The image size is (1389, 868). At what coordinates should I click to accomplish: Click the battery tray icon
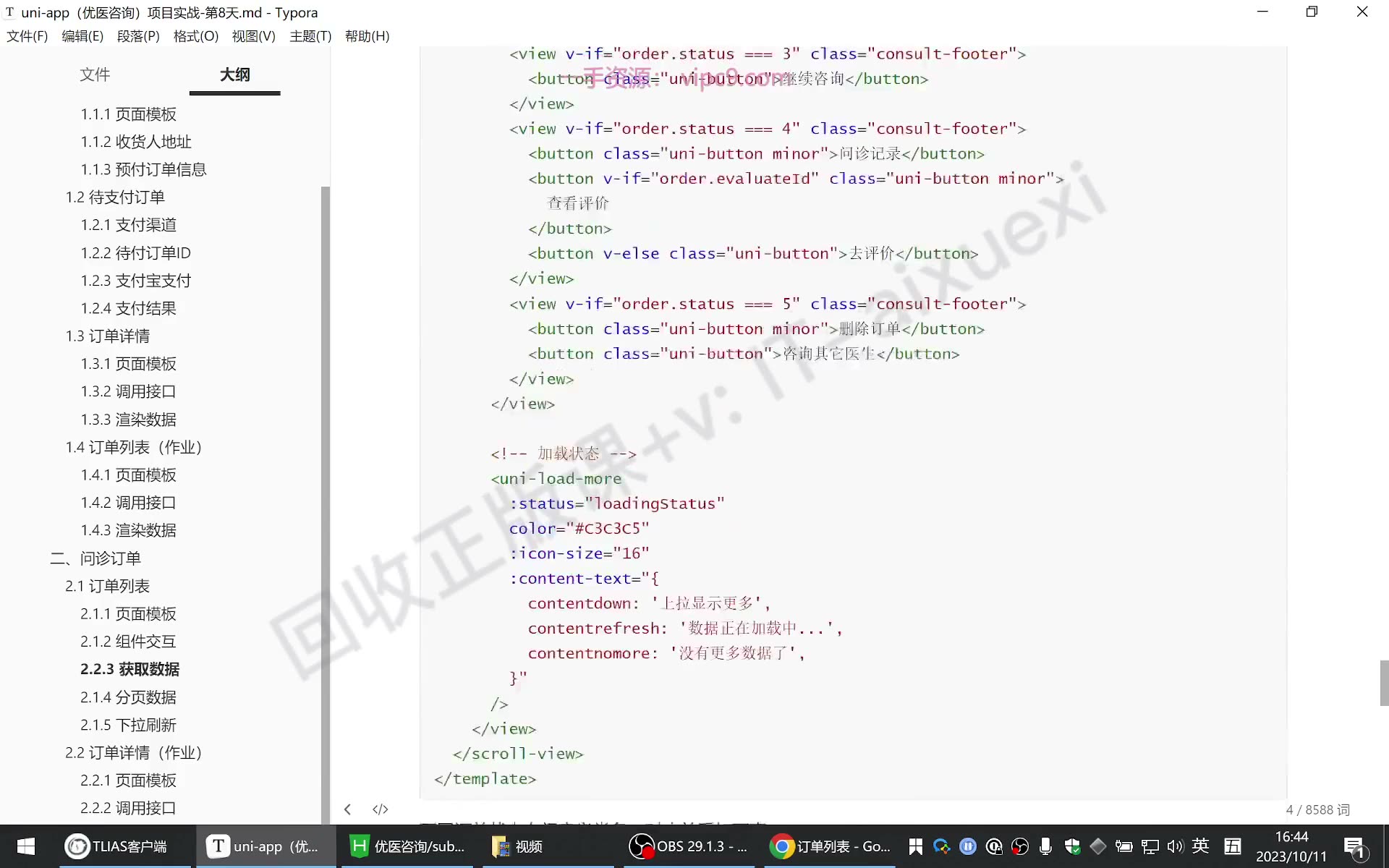pyautogui.click(x=1123, y=846)
